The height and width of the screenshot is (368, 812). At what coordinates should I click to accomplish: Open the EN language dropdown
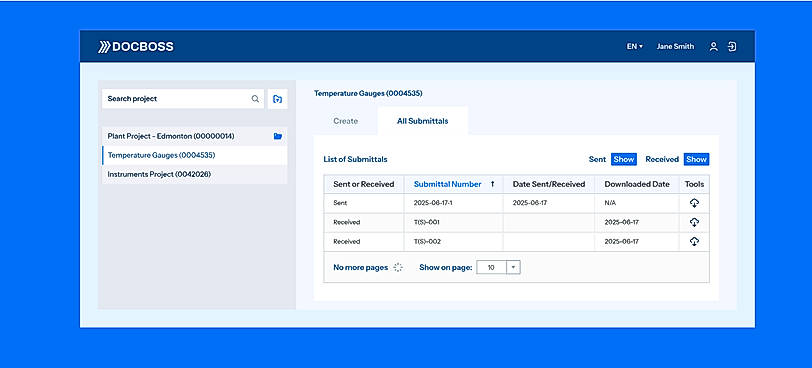click(634, 47)
